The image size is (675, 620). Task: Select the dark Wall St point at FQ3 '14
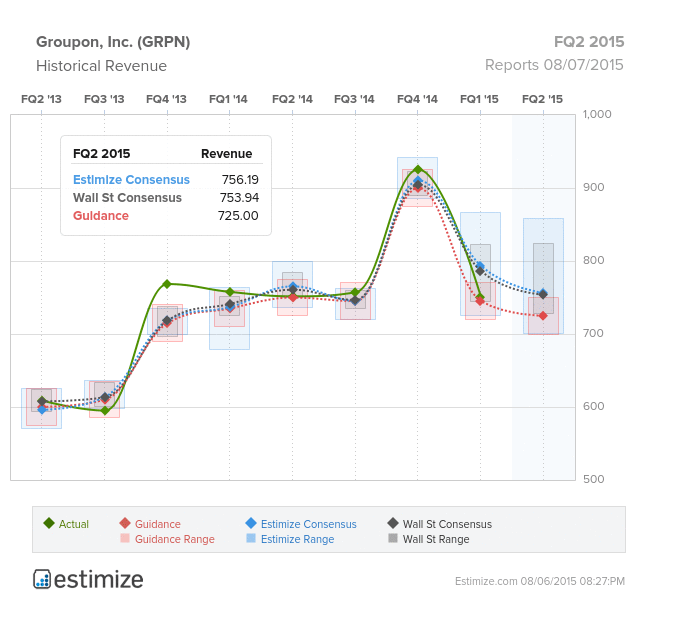pyautogui.click(x=355, y=300)
